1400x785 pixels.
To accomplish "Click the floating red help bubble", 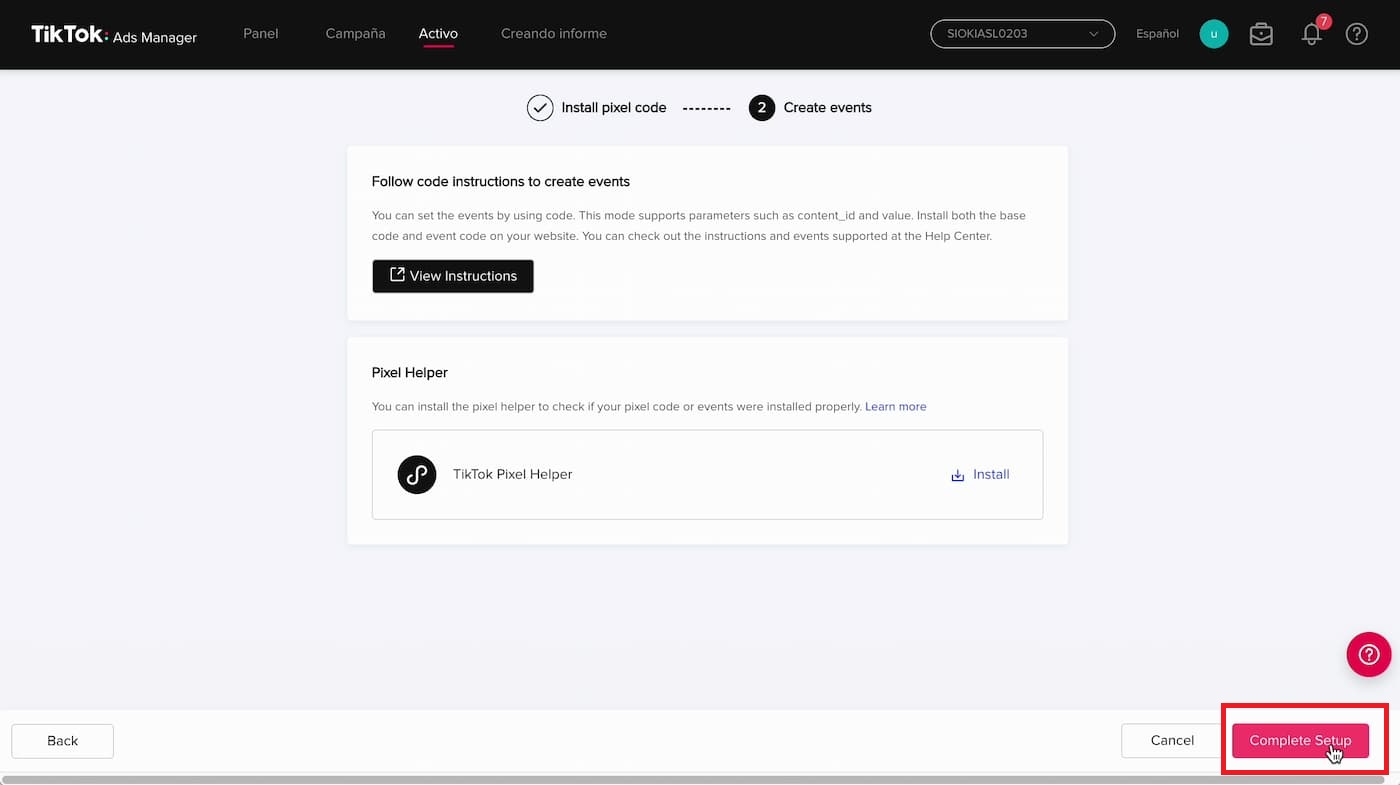I will point(1369,655).
